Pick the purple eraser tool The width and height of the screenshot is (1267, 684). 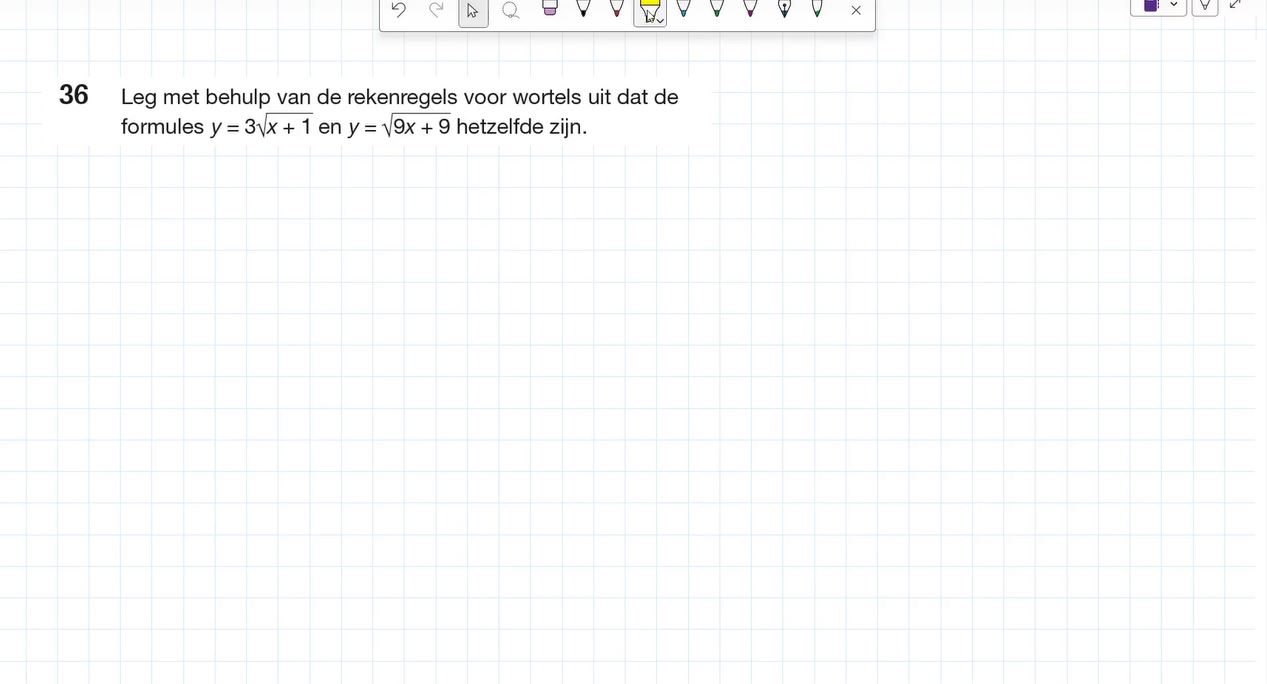pyautogui.click(x=550, y=8)
